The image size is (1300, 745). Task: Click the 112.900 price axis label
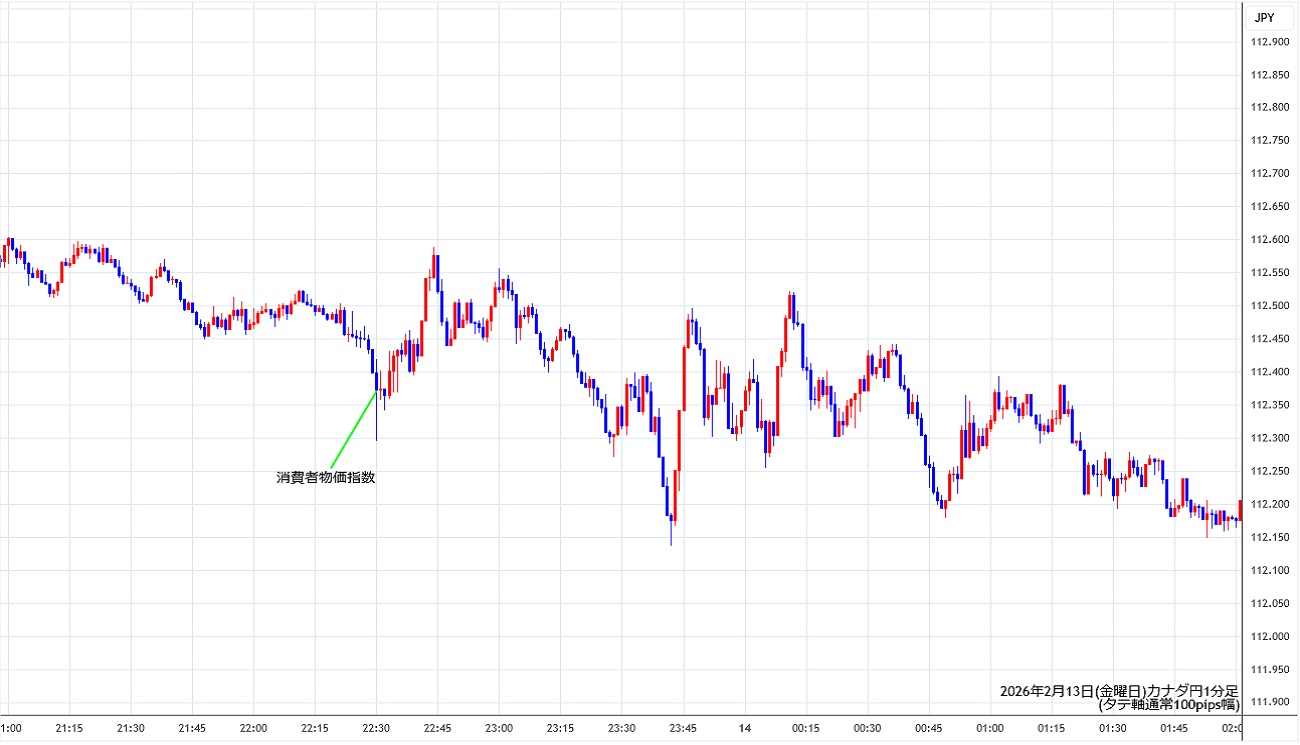[x=1269, y=42]
